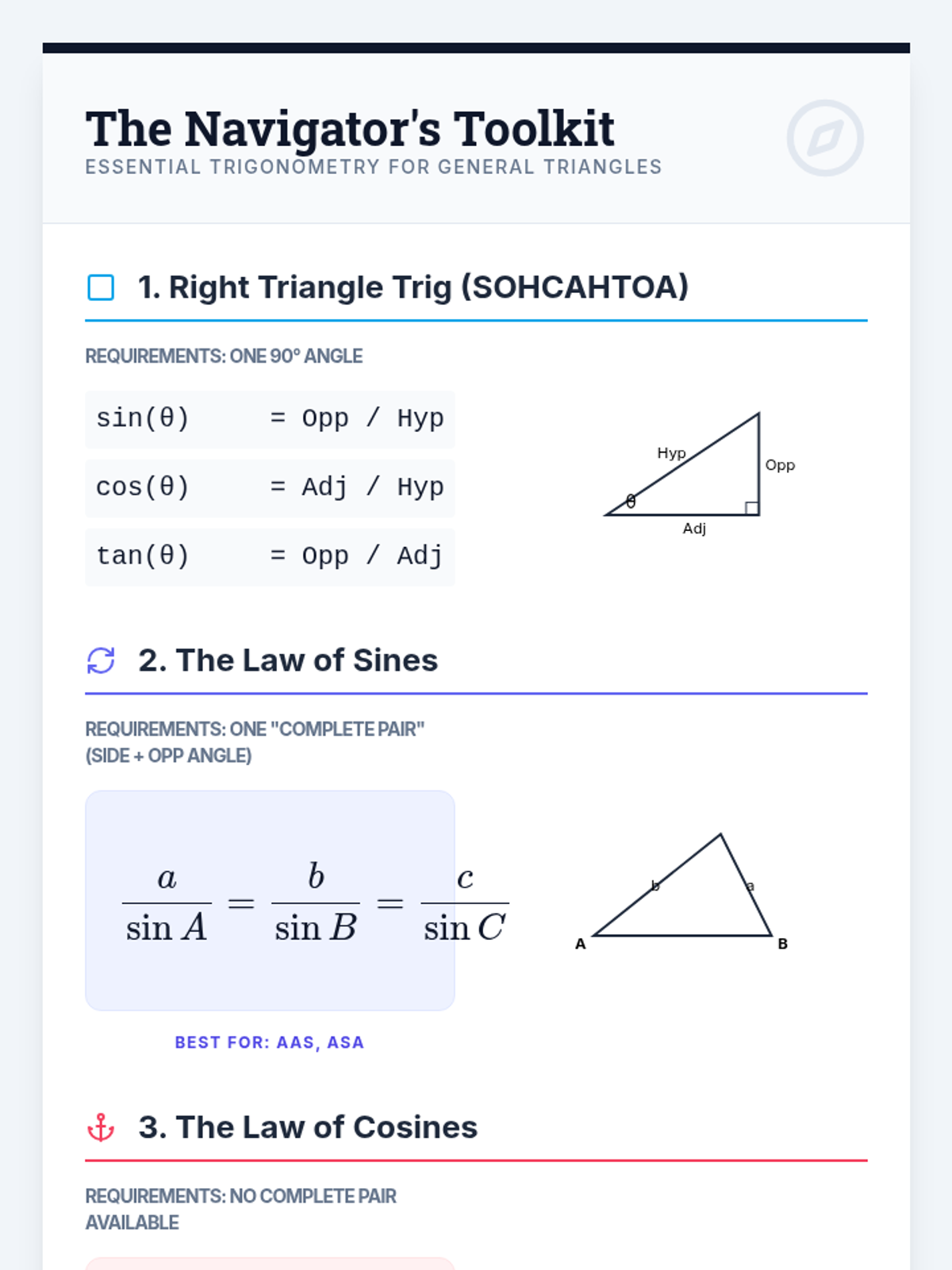The height and width of the screenshot is (1270, 952).
Task: Click the Hyp label on the right triangle
Action: pos(671,453)
